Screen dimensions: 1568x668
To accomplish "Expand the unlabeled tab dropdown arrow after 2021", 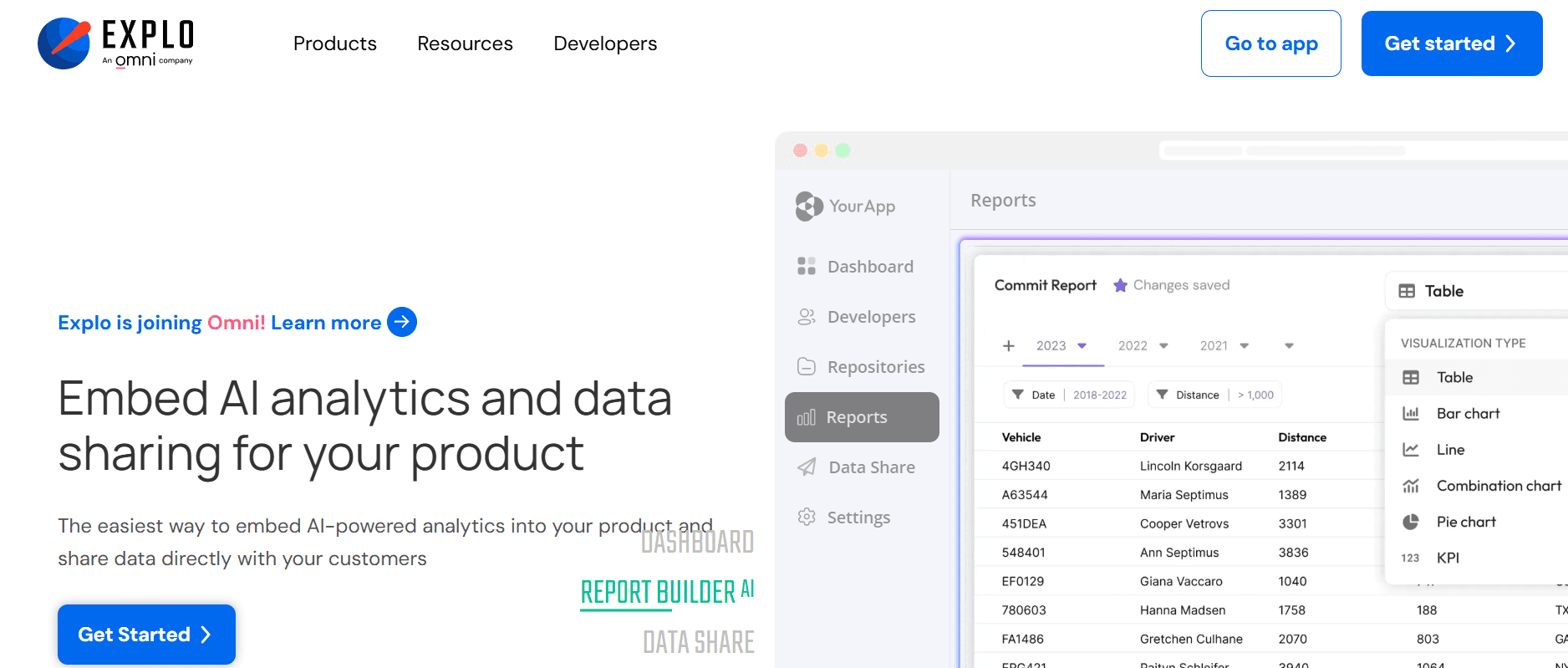I will pos(1289,345).
